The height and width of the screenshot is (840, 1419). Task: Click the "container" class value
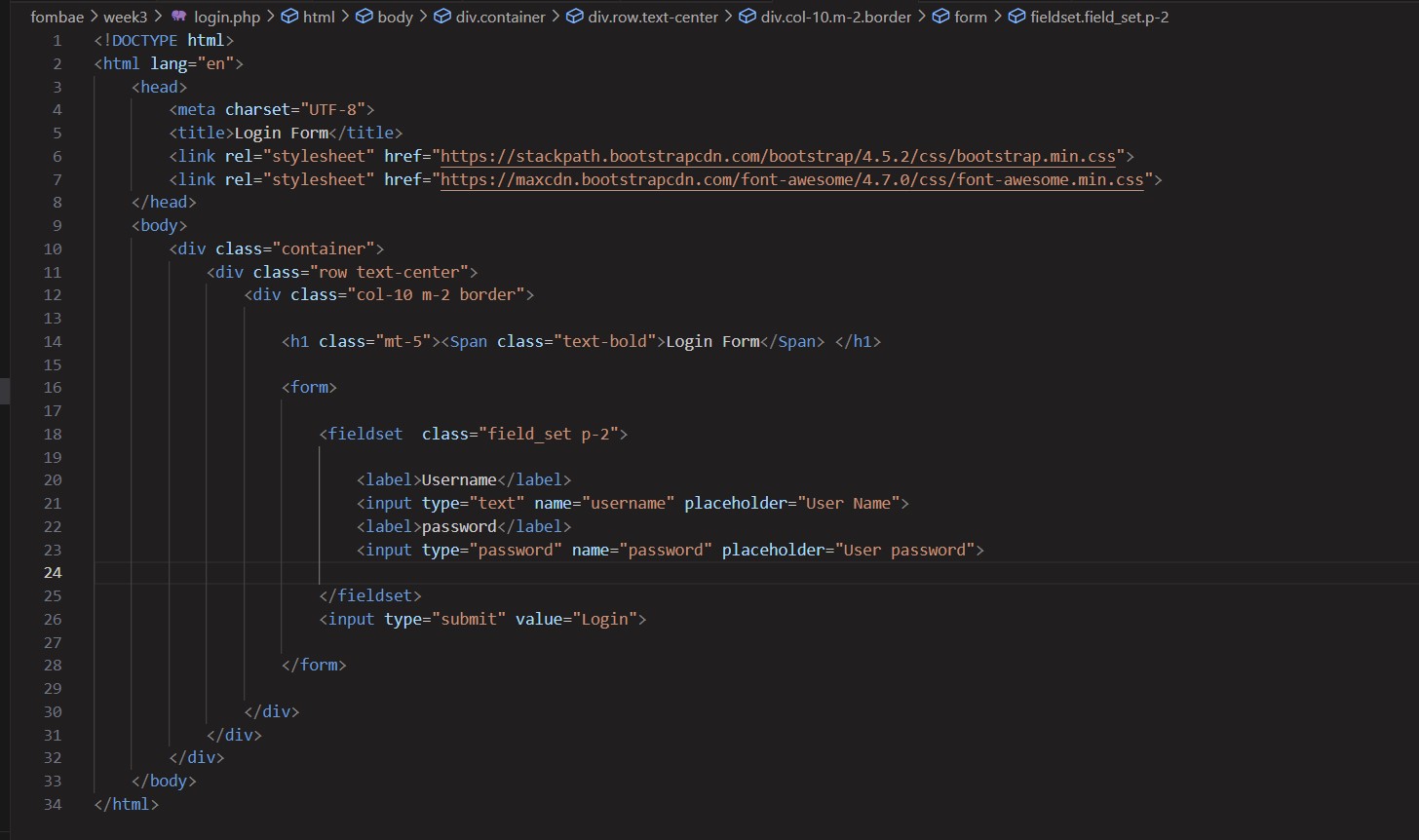tap(324, 248)
